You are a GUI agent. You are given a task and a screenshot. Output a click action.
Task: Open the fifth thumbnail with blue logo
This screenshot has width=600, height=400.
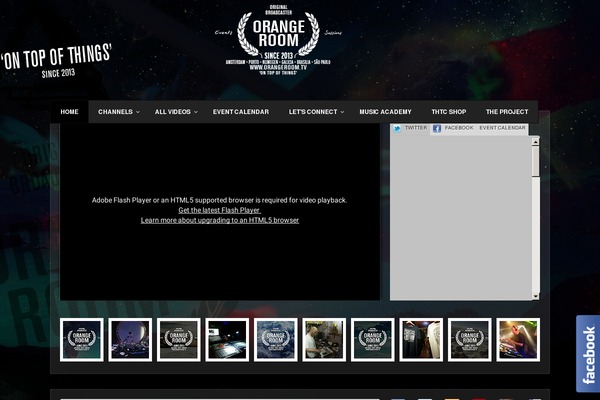click(x=276, y=340)
